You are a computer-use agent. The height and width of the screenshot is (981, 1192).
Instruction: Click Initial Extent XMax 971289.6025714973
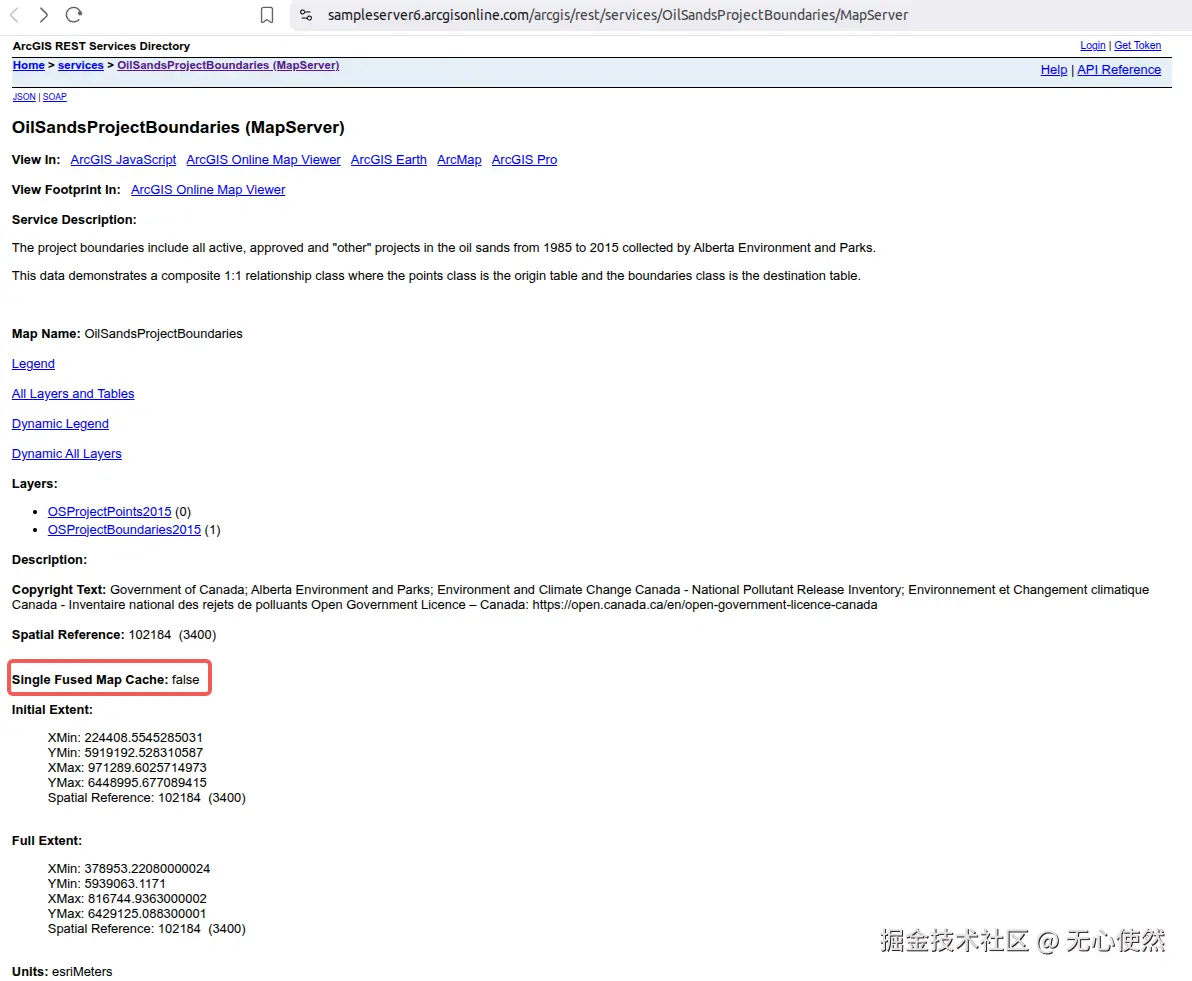point(127,768)
